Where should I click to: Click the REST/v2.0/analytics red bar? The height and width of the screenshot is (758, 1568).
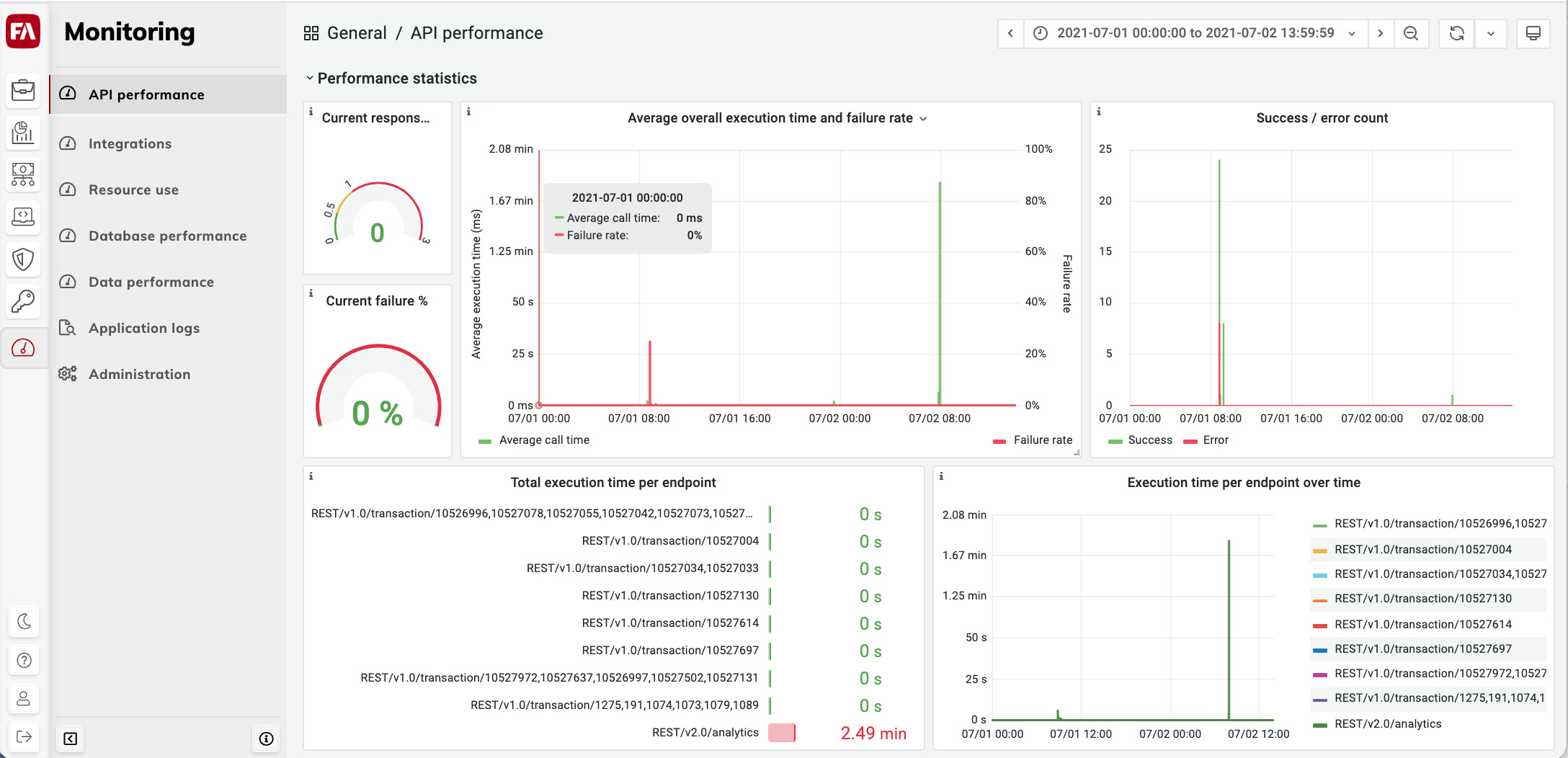781,733
